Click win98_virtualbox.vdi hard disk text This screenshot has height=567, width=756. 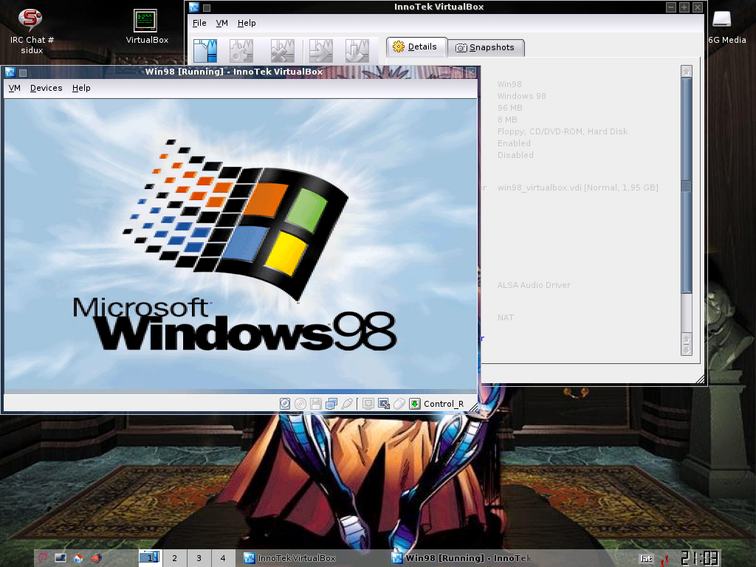578,188
